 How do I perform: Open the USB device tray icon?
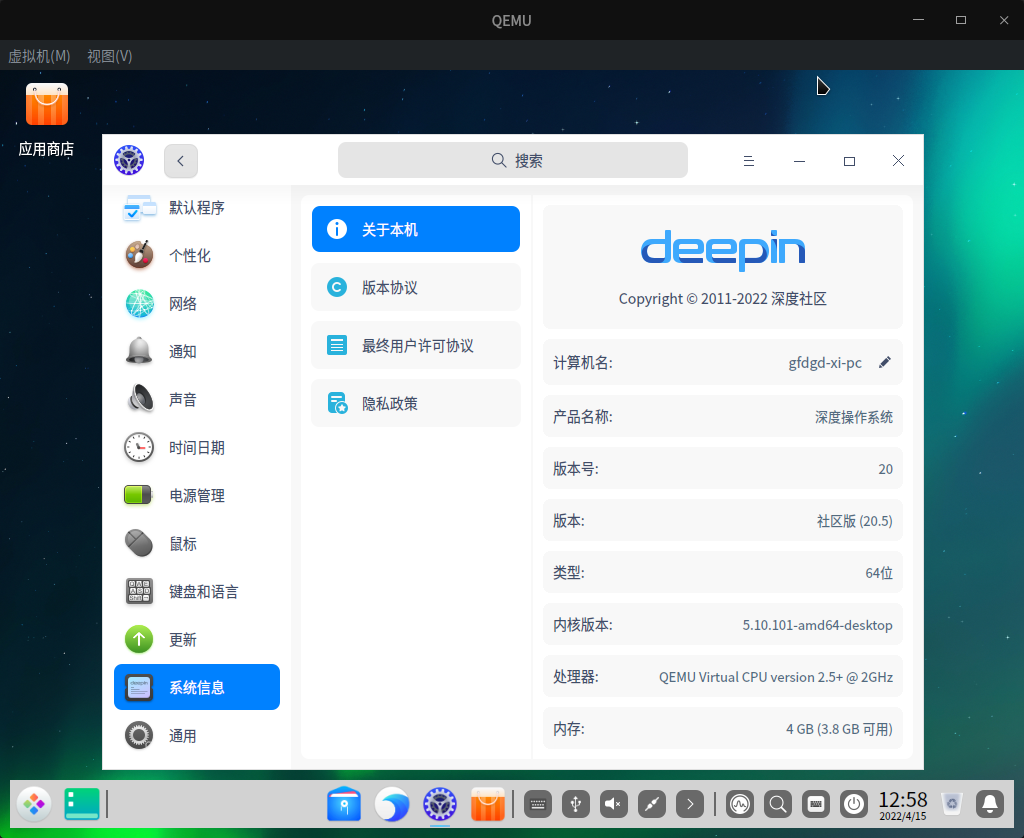(x=576, y=804)
